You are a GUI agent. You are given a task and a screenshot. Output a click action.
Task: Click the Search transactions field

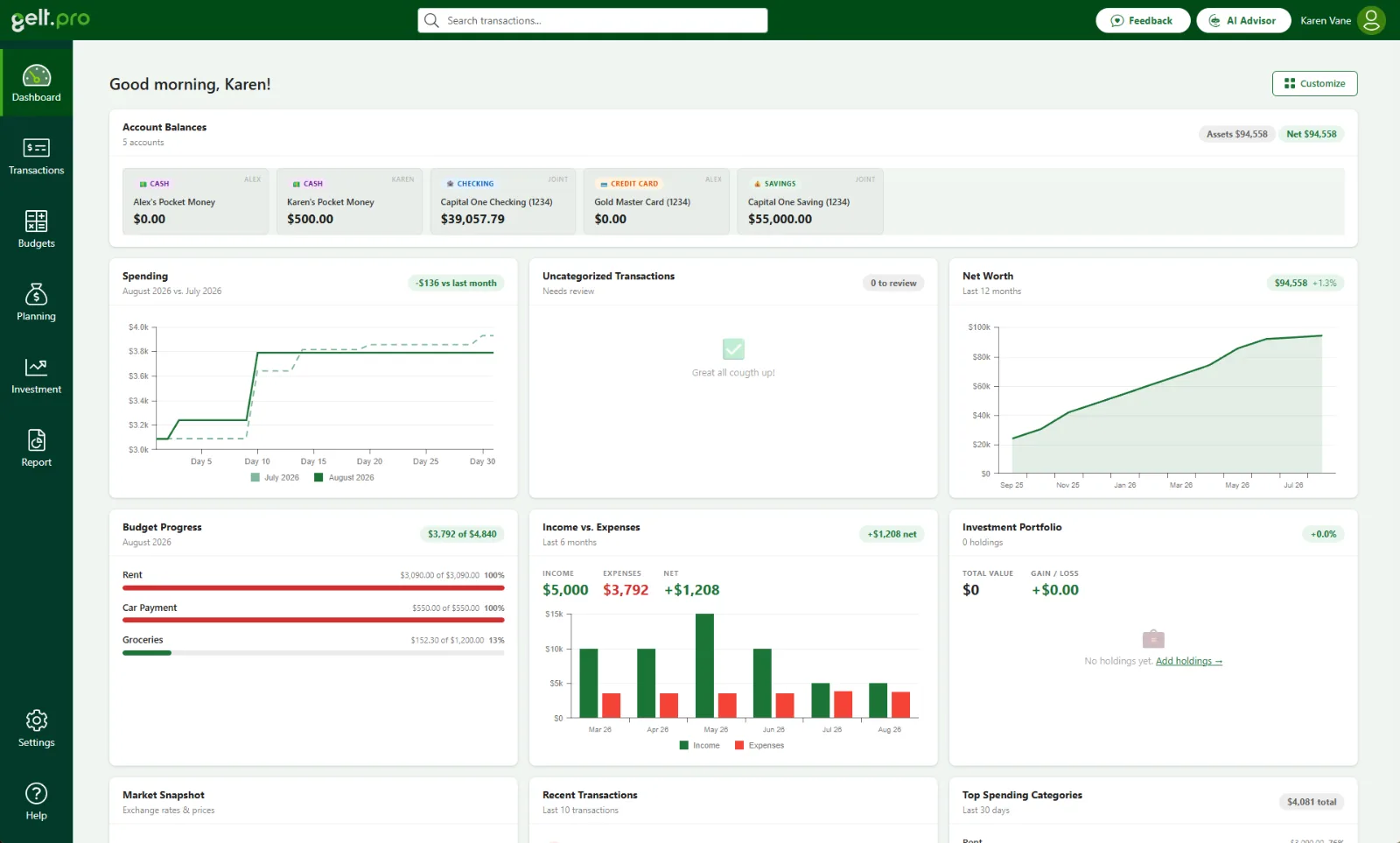[592, 20]
